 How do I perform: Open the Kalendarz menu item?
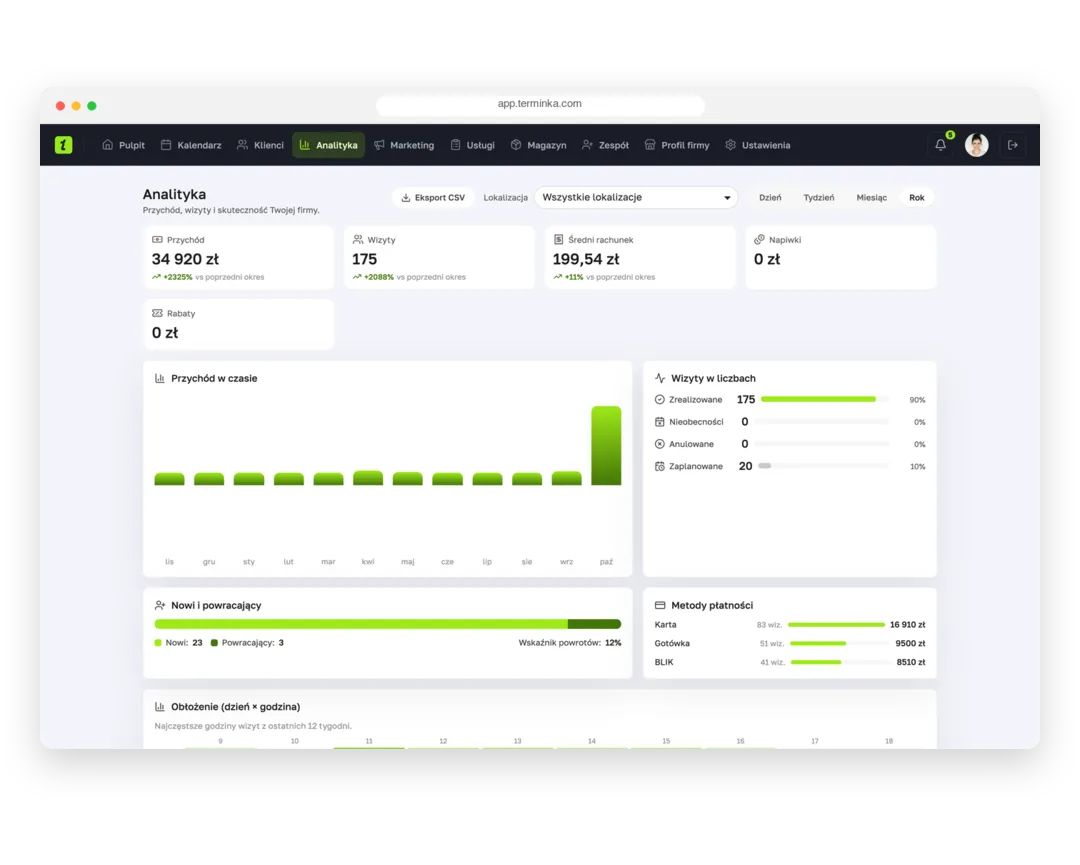(191, 145)
